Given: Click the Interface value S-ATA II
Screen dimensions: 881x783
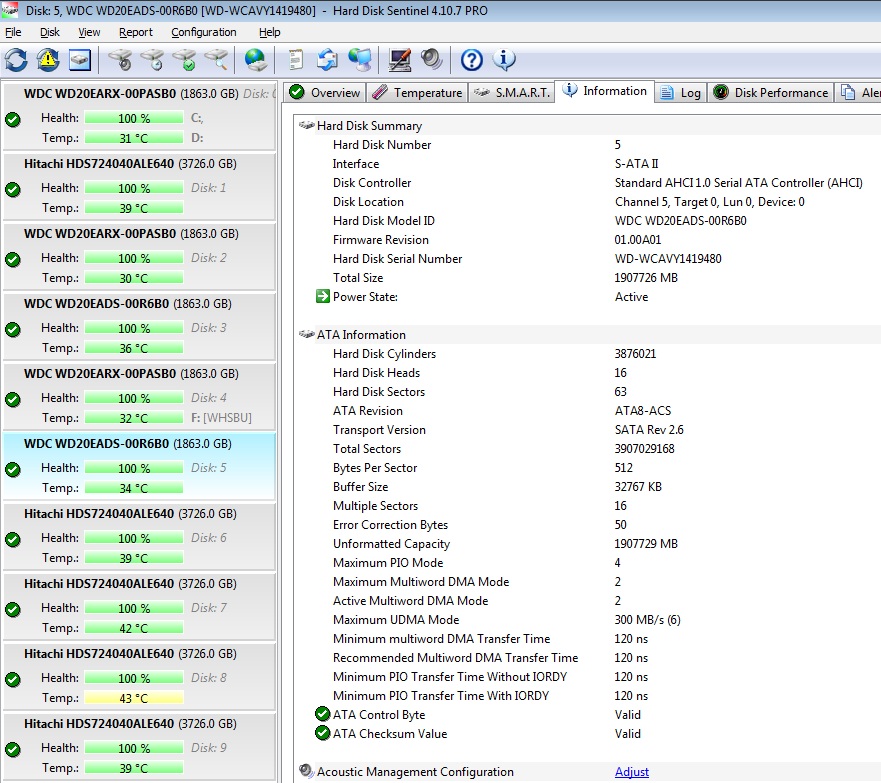Looking at the screenshot, I should 637,163.
